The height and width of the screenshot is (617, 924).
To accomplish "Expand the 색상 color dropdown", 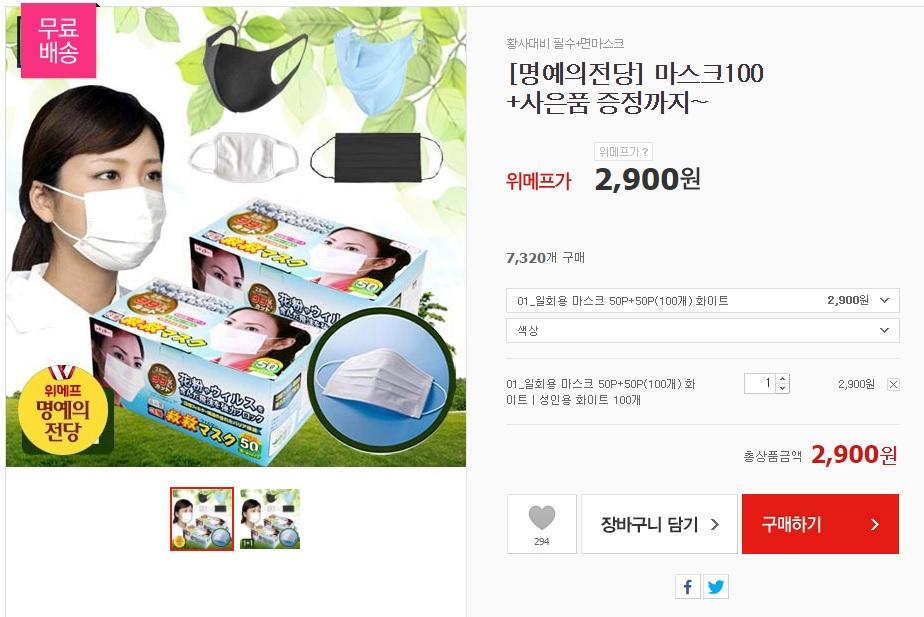I will coord(702,331).
